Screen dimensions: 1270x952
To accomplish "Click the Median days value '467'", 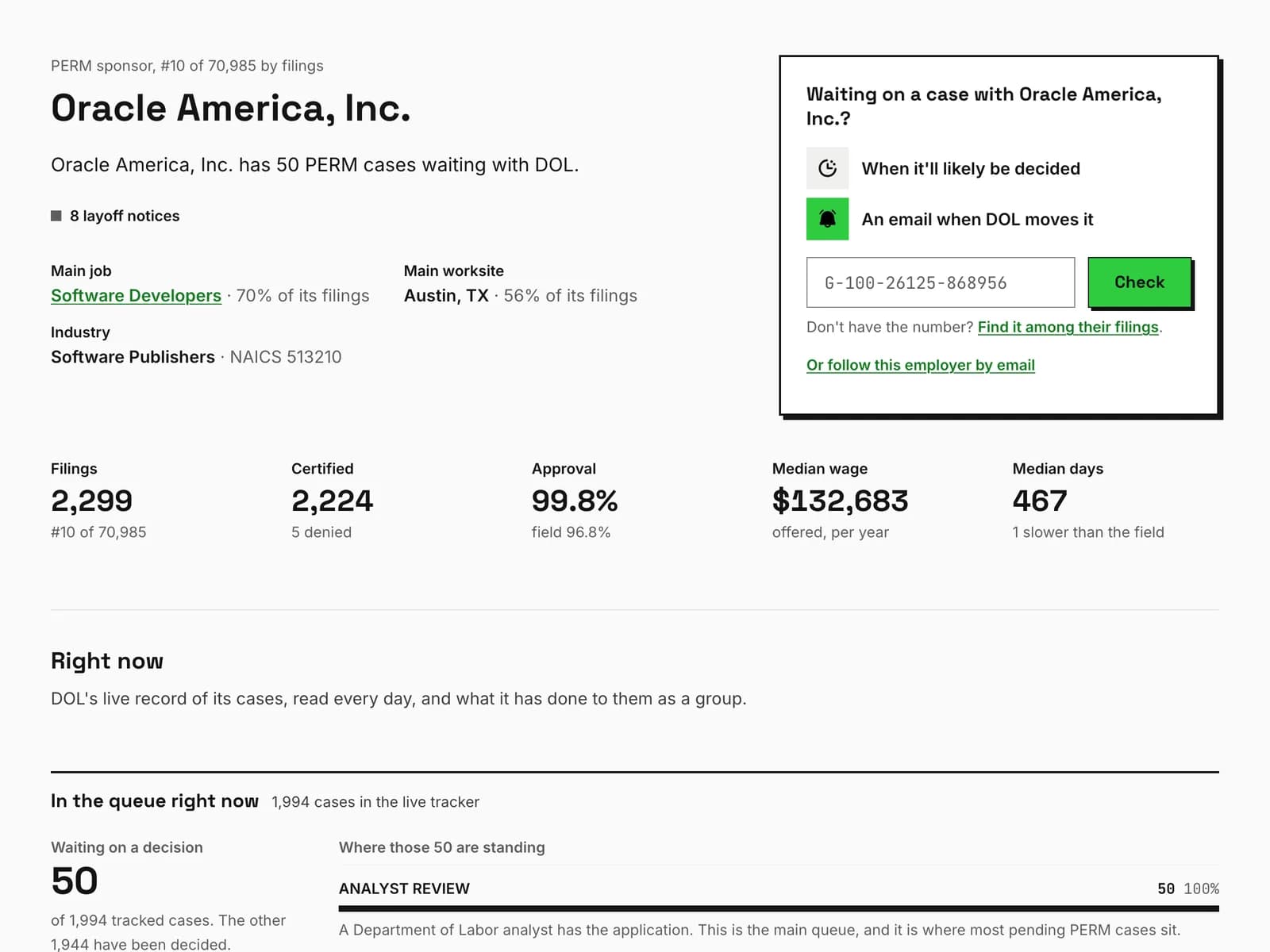I will (x=1040, y=501).
